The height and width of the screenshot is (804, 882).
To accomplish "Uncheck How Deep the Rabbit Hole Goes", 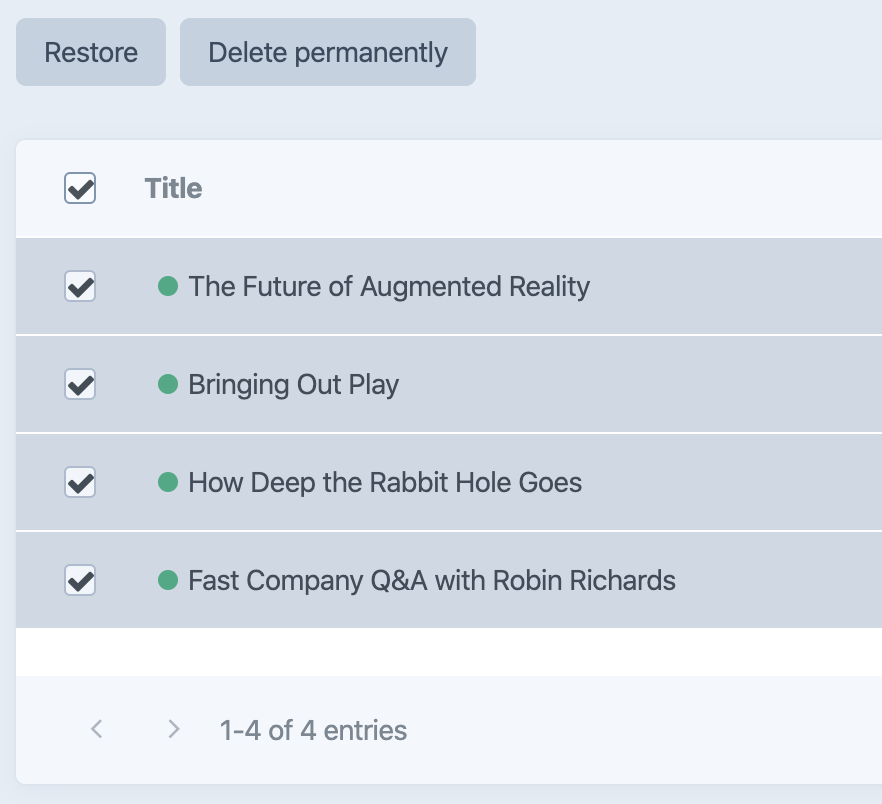I will click(x=80, y=483).
